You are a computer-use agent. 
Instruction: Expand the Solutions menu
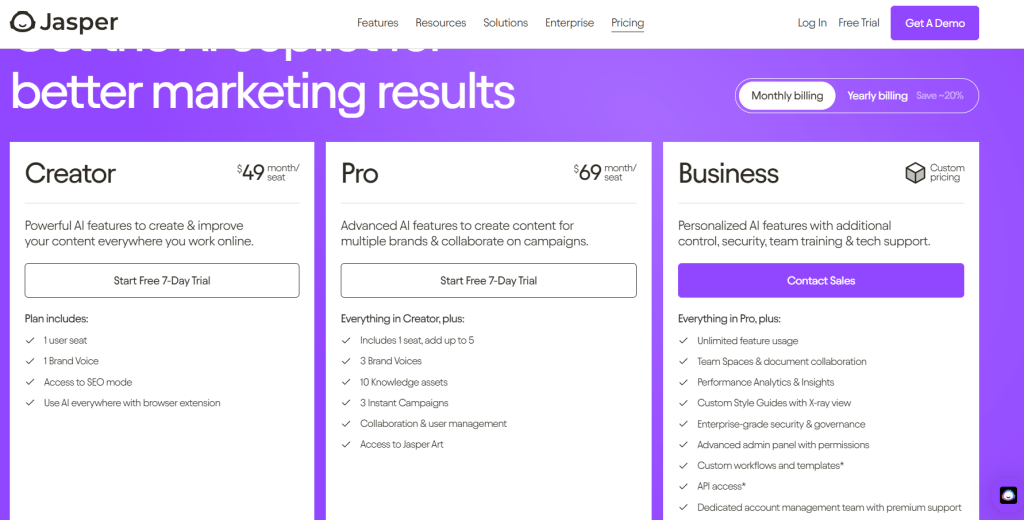coord(505,23)
